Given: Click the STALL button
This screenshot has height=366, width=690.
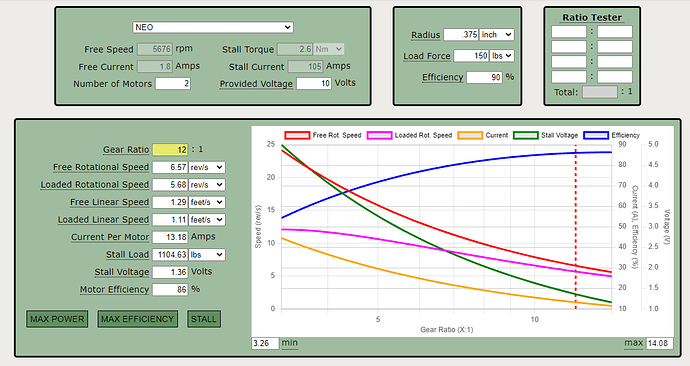Looking at the screenshot, I should click(204, 319).
